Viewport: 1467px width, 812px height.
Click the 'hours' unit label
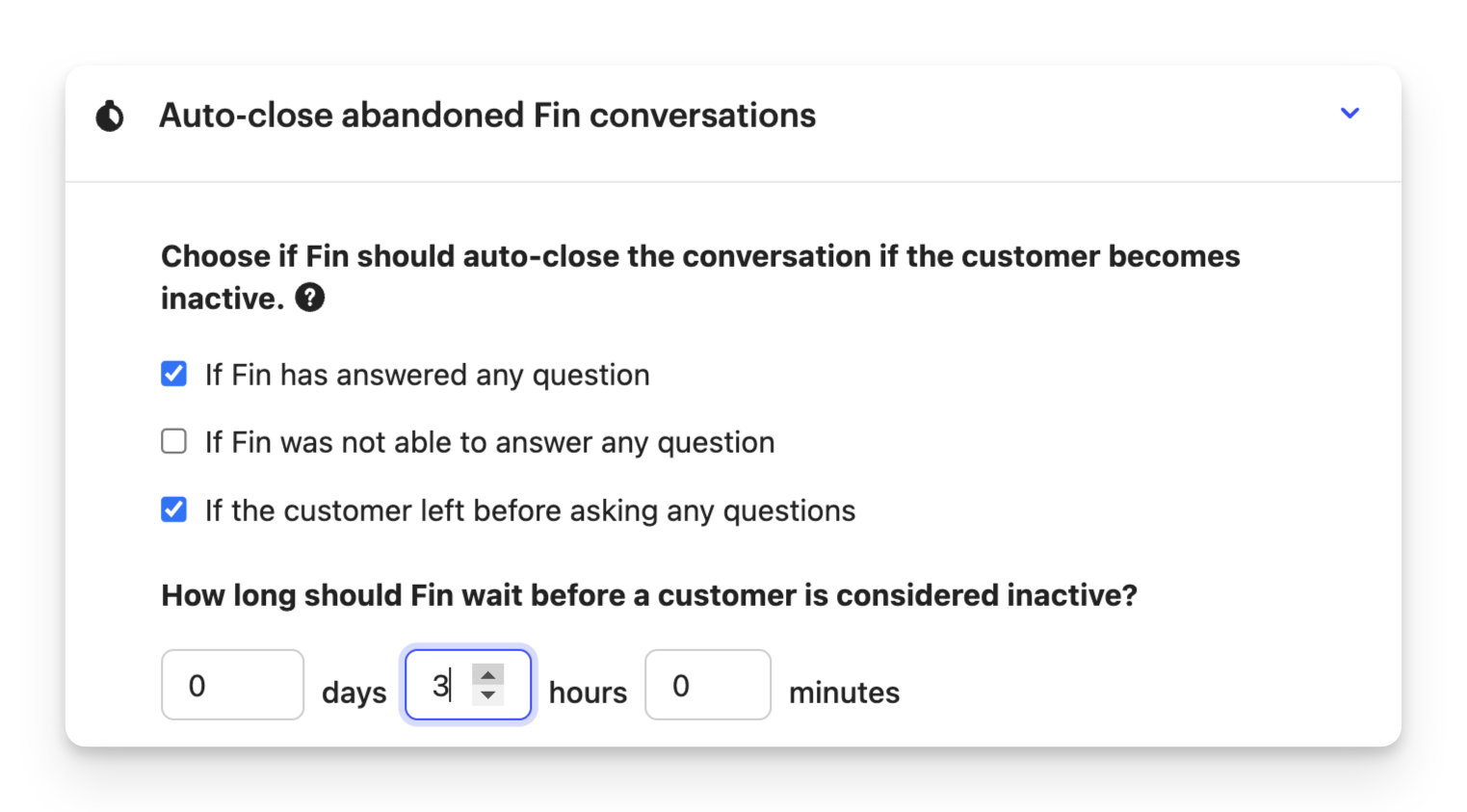point(588,693)
